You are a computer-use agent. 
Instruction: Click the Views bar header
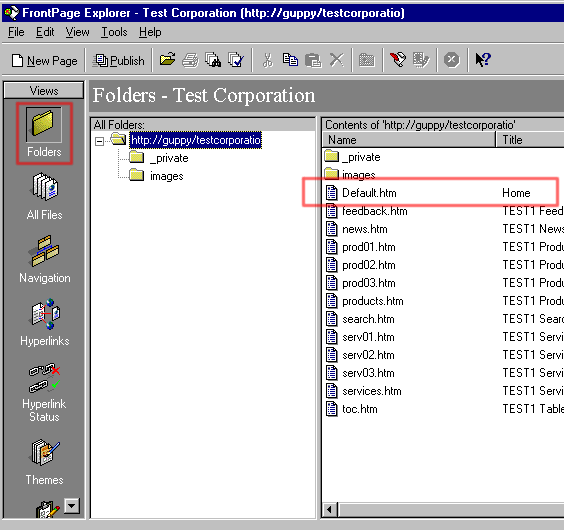tap(44, 90)
